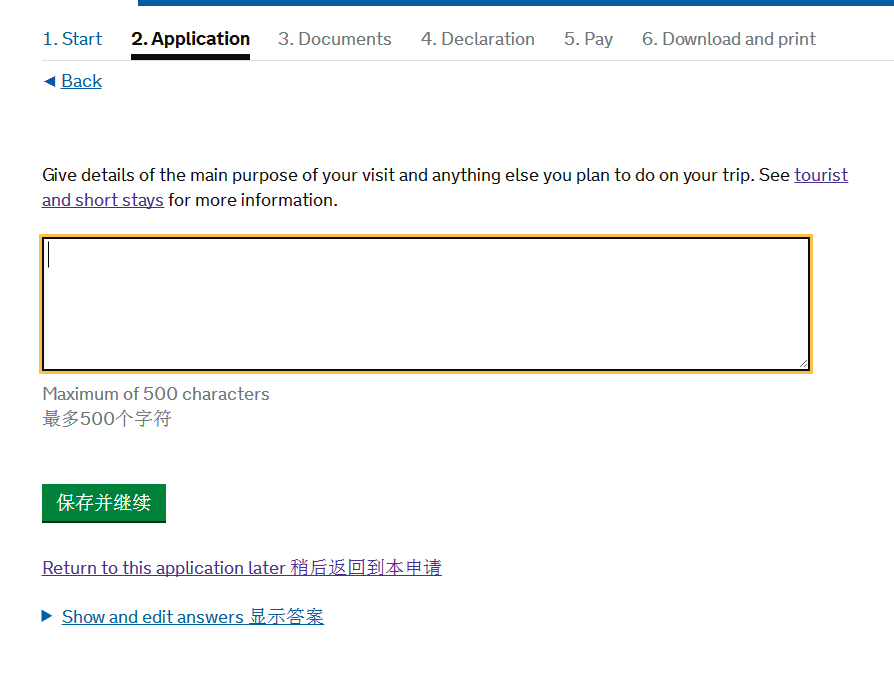The image size is (894, 680).
Task: Click the black underline beneath 2. Application
Action: coord(190,57)
